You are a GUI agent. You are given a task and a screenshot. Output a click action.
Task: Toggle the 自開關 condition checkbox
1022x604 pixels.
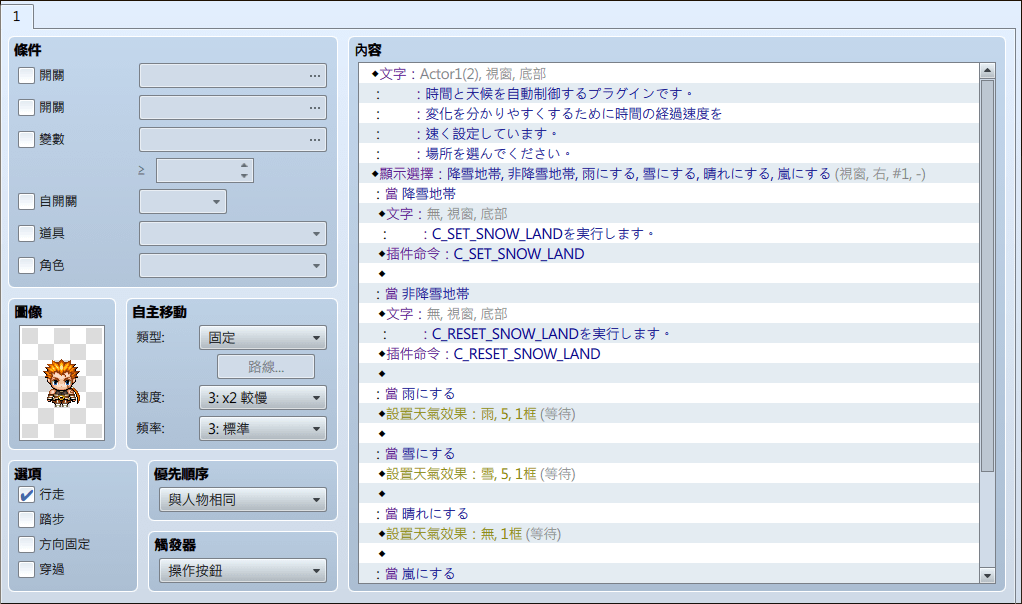tap(27, 201)
